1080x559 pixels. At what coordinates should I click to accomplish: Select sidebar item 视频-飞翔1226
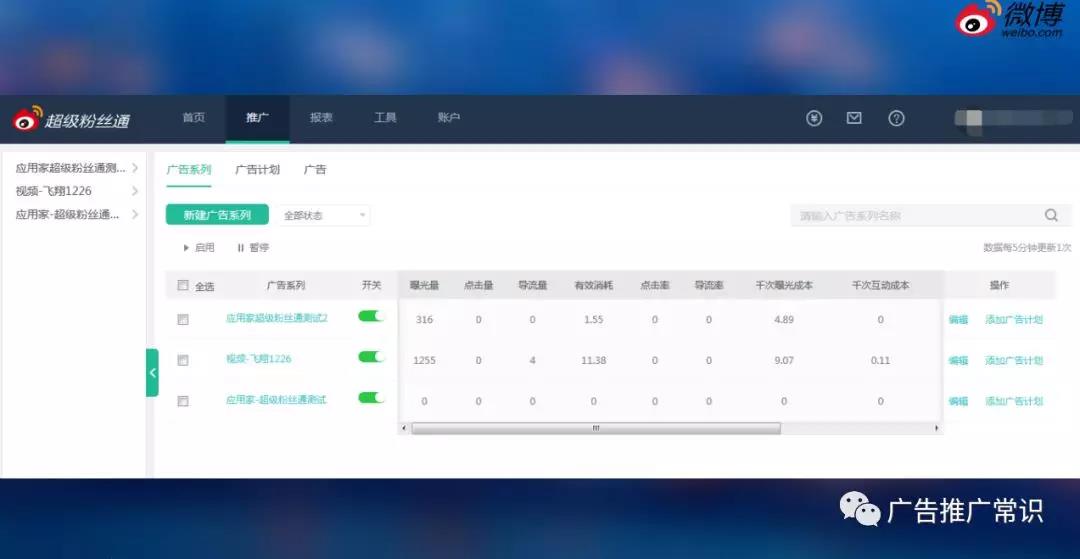(x=54, y=191)
